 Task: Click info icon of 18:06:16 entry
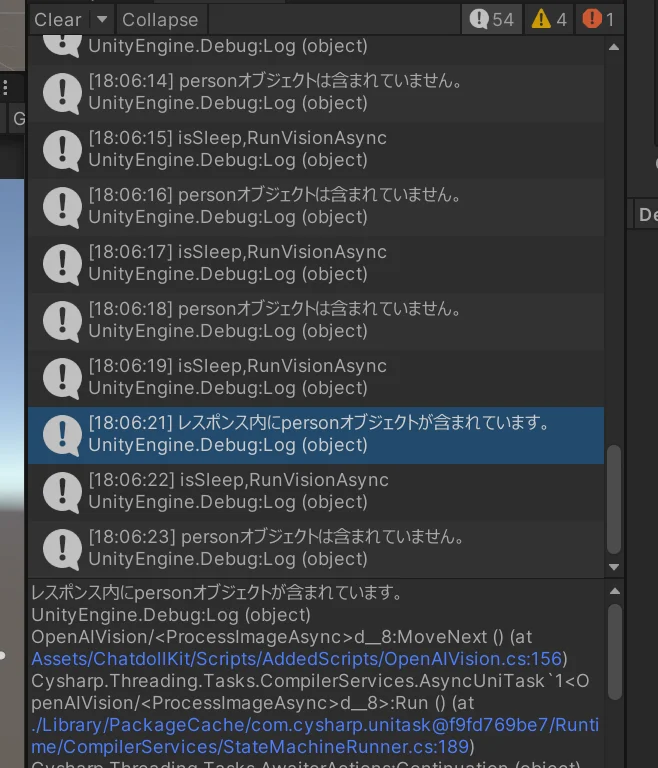tap(62, 207)
